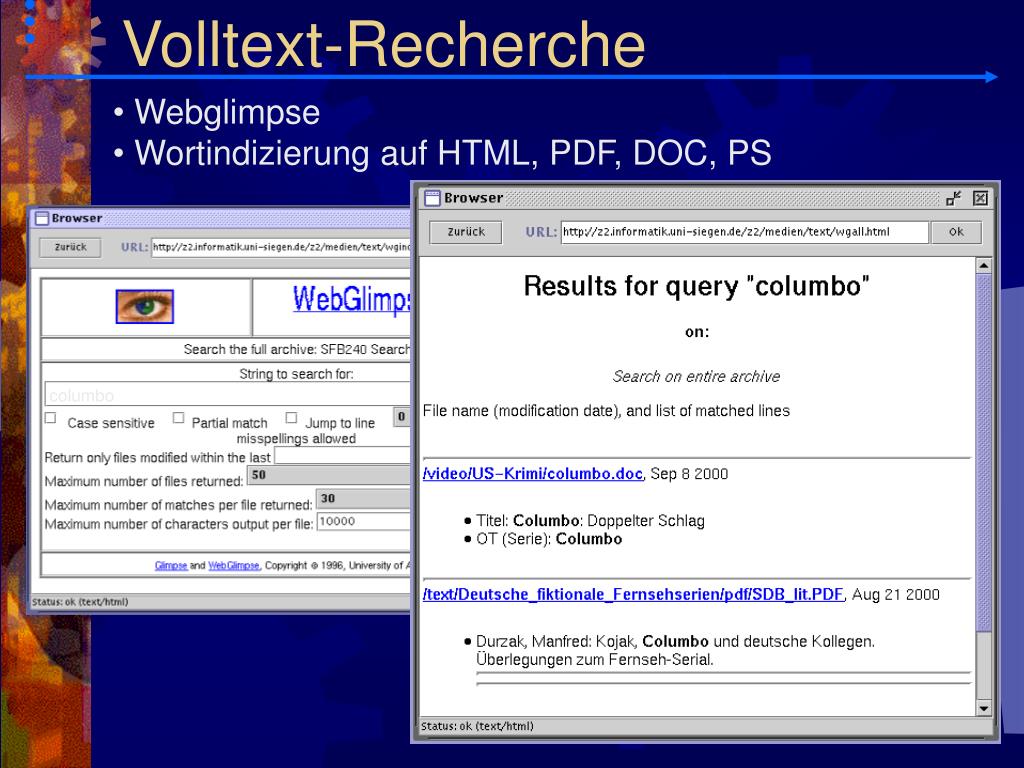Click the window icon in front Browser title bar
Screen dimensions: 1024x768
coord(432,198)
